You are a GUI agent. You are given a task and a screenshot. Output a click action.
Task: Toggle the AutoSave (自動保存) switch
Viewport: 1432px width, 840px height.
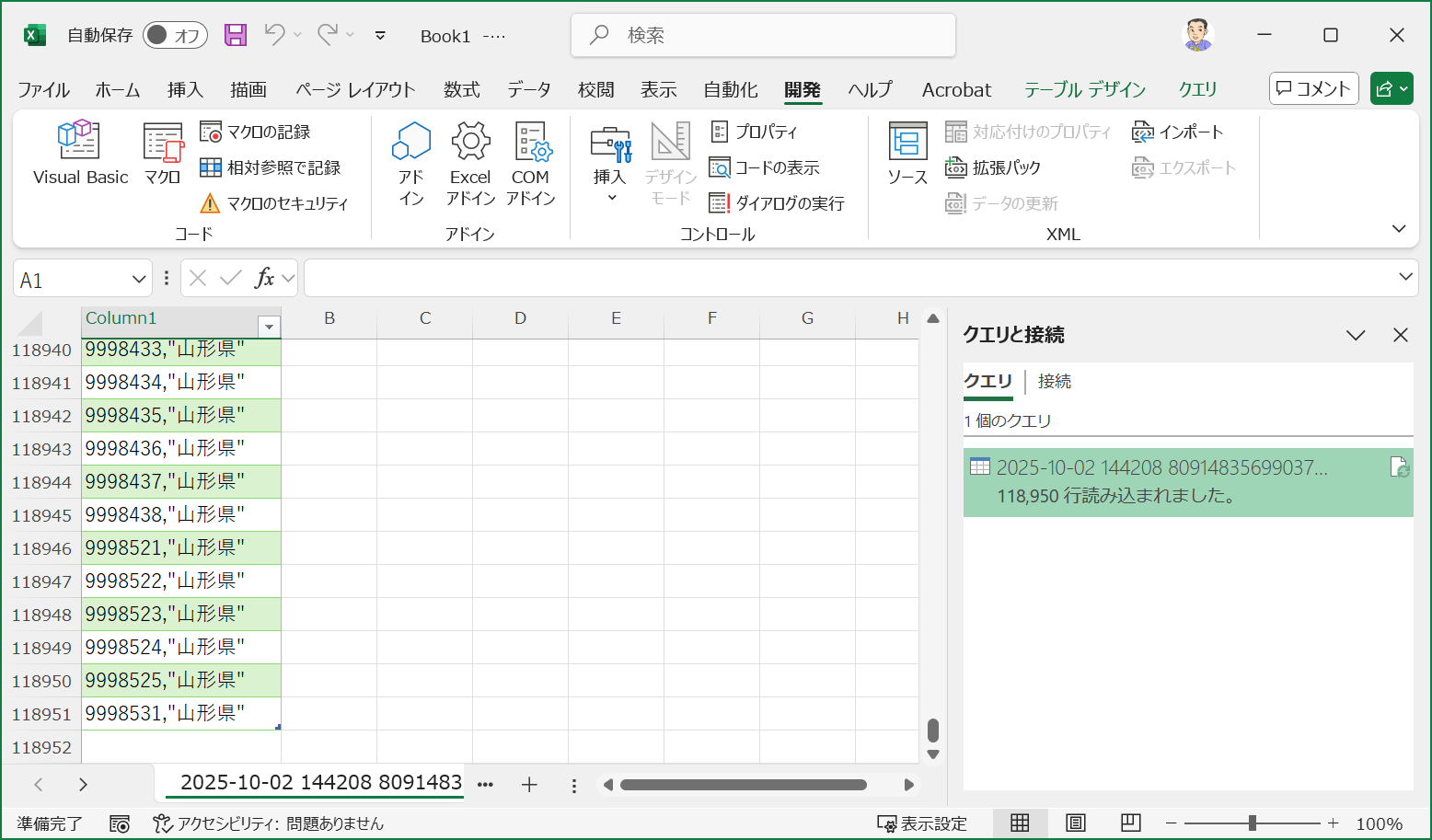175,35
